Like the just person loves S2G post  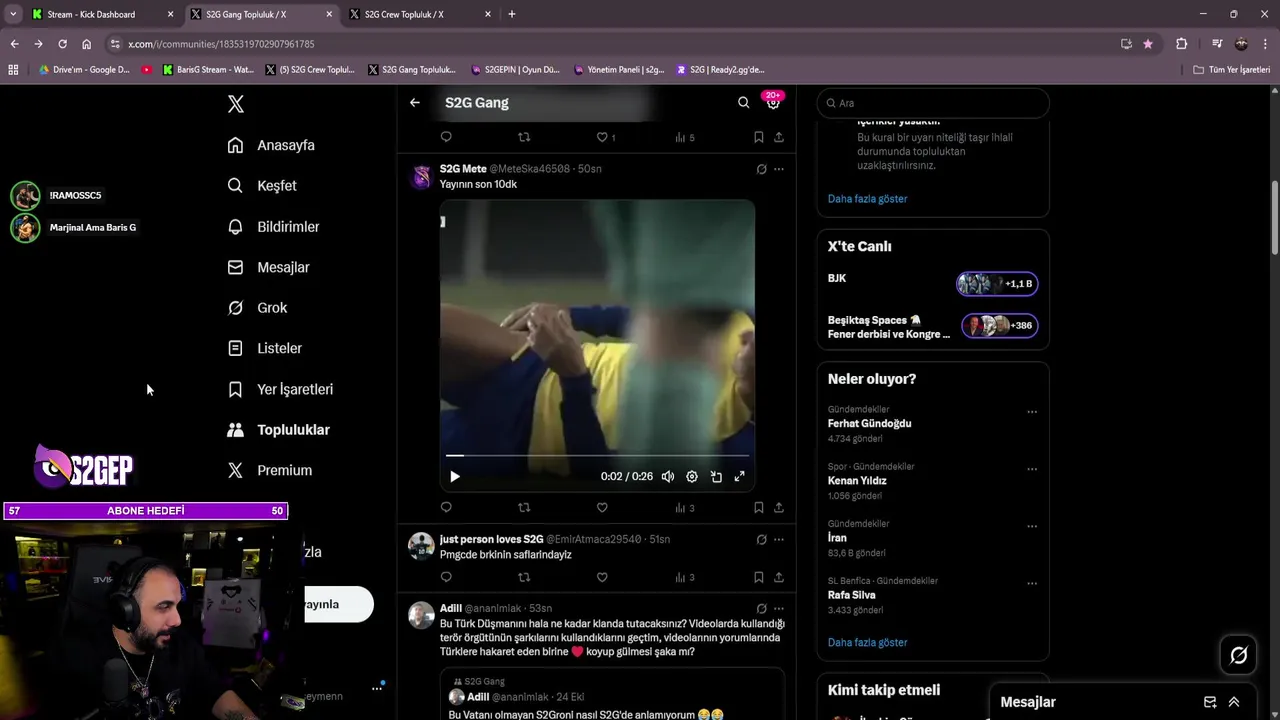602,577
